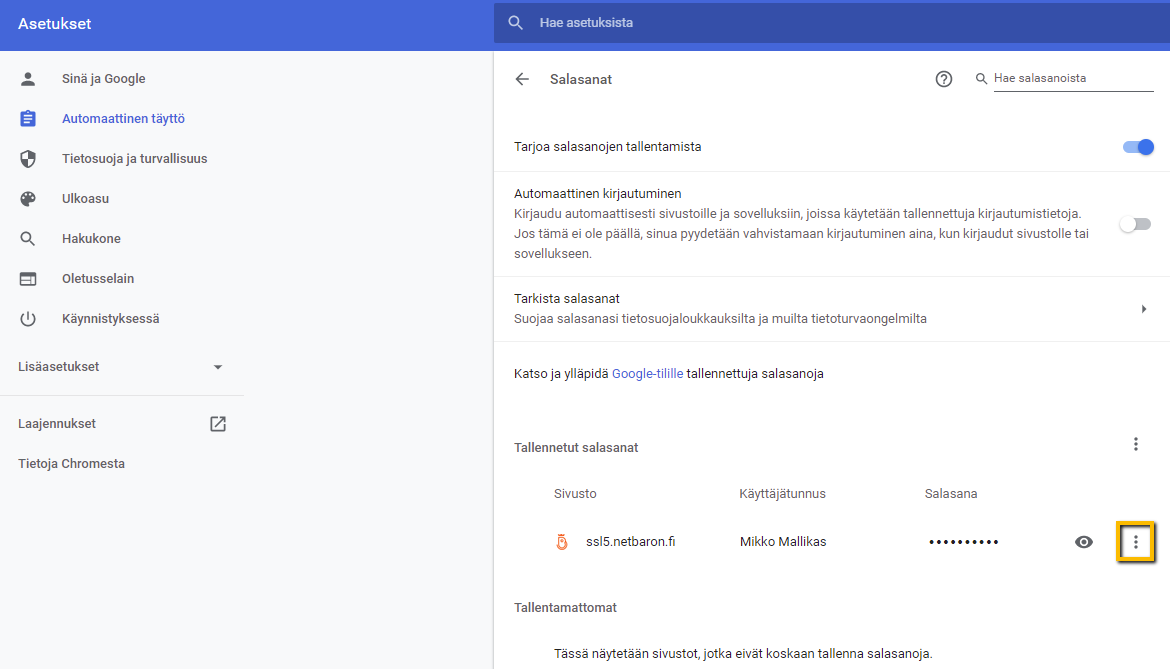Open three-dot menu for ssl5.netbaron.fi row
This screenshot has width=1170, height=669.
pyautogui.click(x=1135, y=542)
